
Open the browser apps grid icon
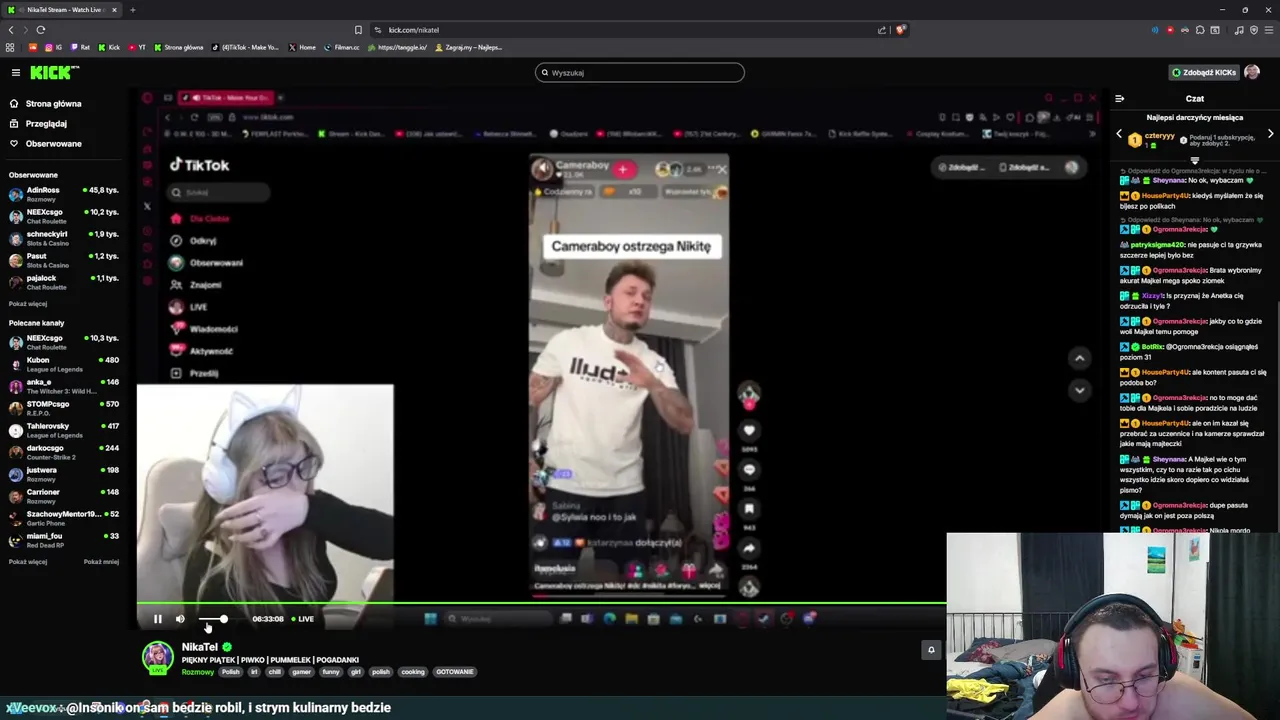click(10, 47)
